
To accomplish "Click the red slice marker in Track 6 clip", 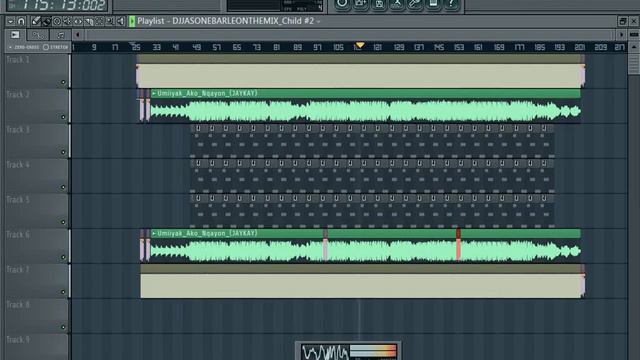I will coord(458,245).
